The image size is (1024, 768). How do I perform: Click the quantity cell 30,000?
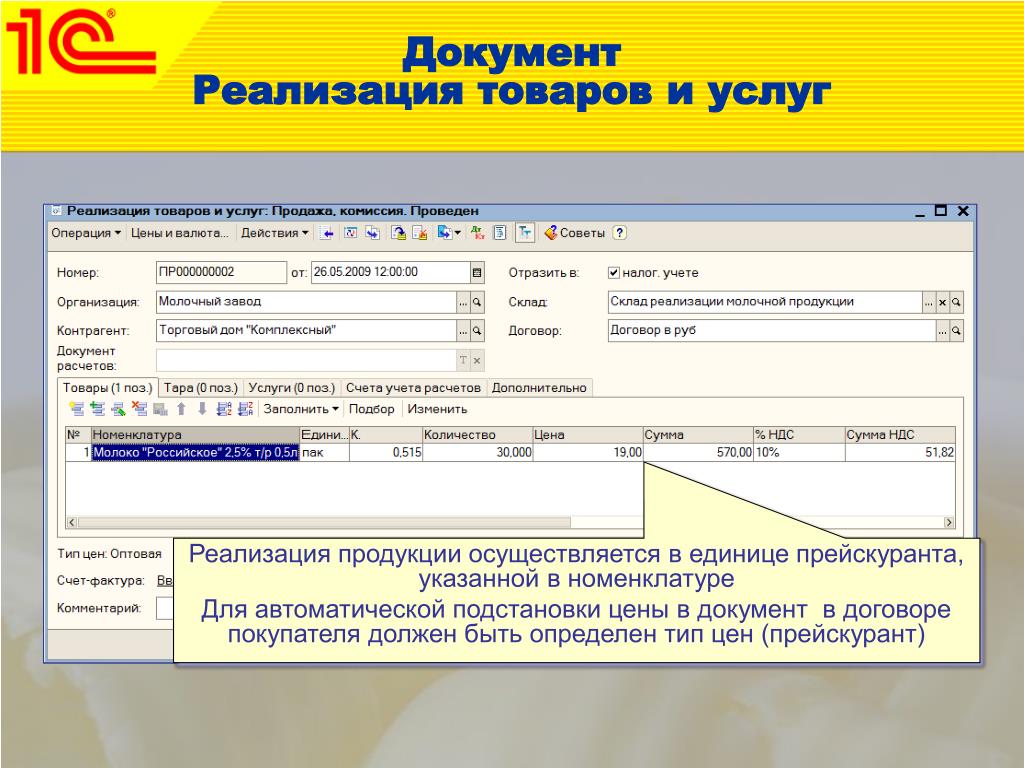477,453
